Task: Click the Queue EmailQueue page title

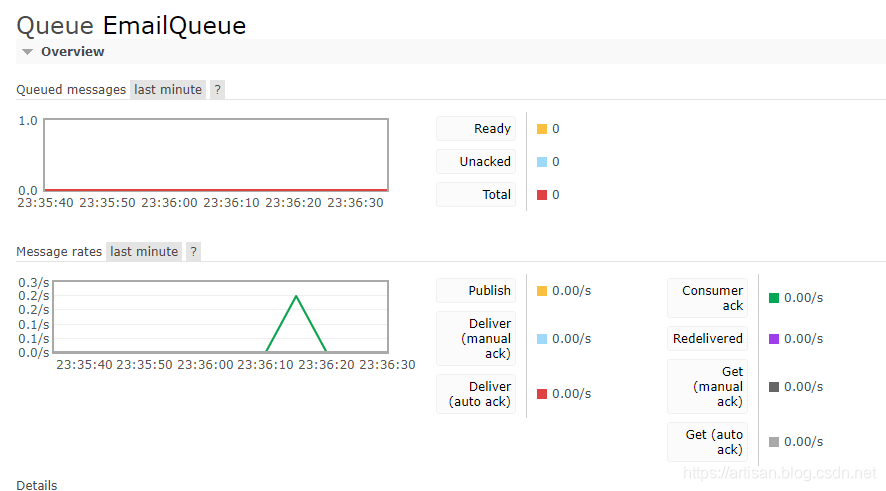Action: (x=131, y=25)
